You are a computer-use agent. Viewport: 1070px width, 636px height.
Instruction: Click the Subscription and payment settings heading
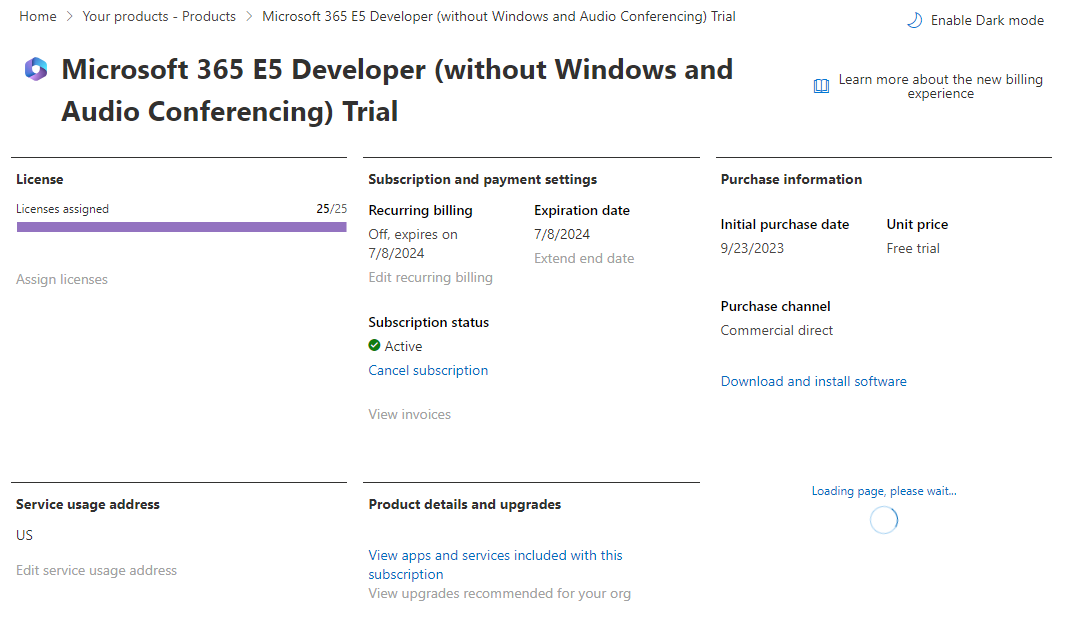(x=482, y=179)
